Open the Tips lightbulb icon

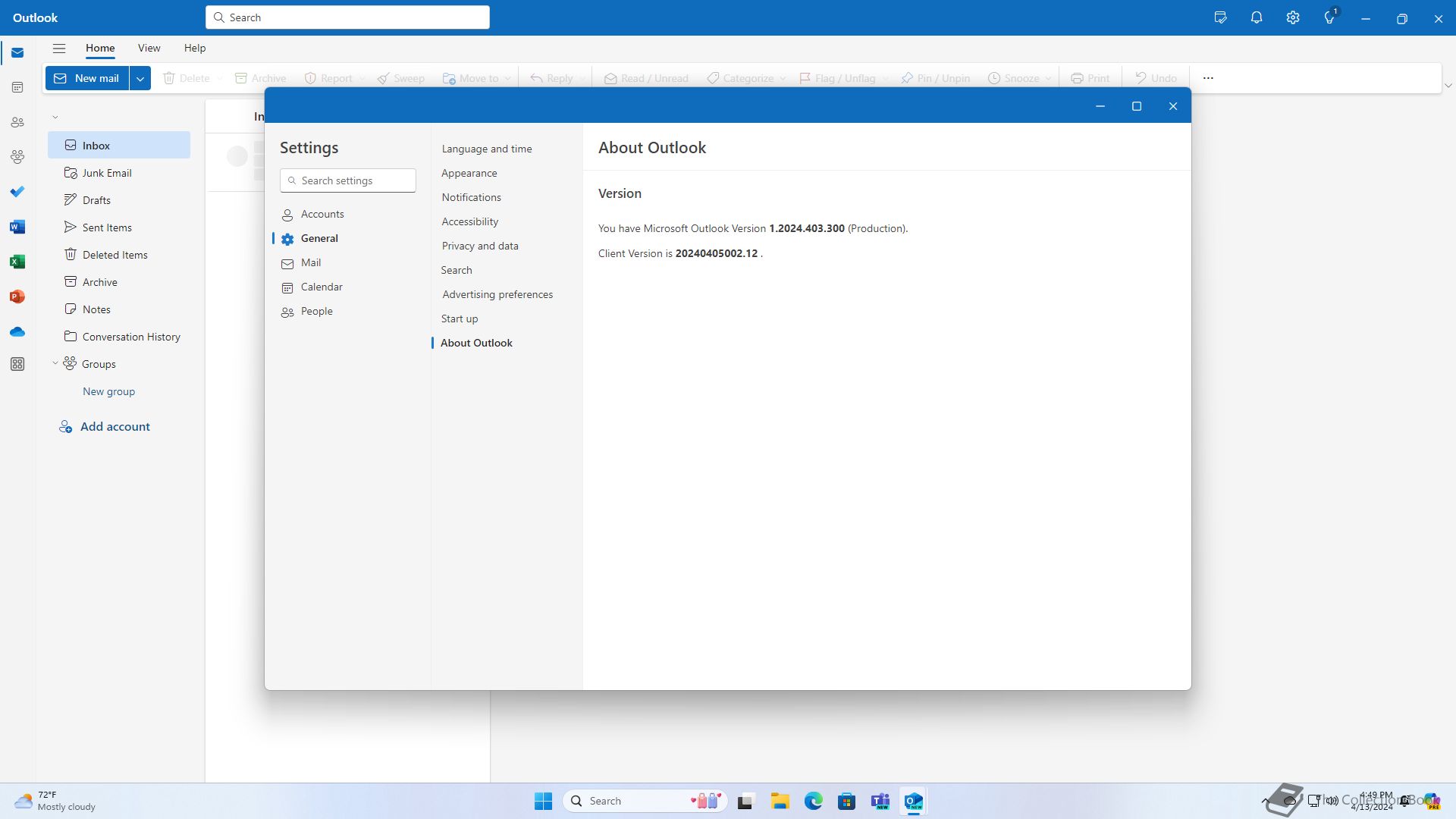[1329, 17]
